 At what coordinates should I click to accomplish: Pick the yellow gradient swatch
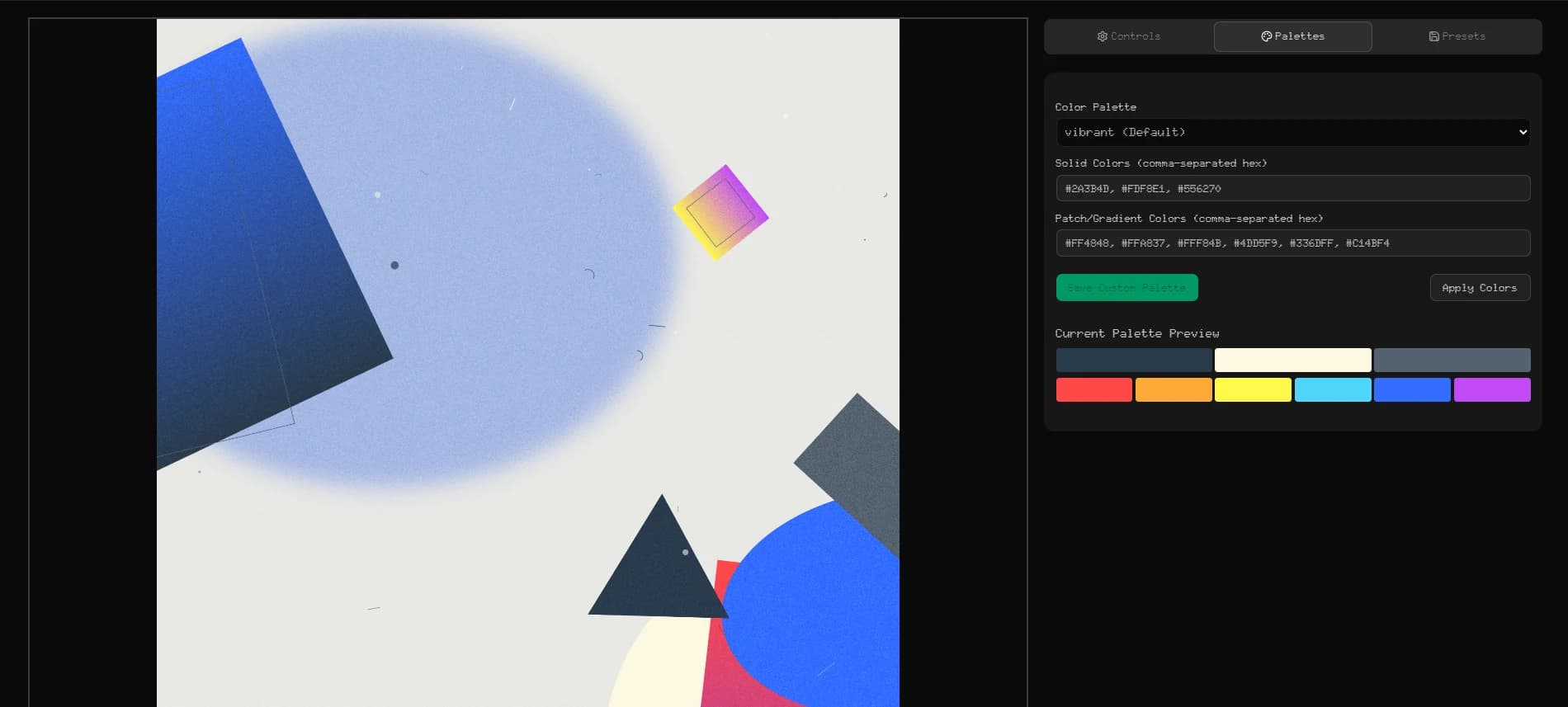pyautogui.click(x=1253, y=389)
